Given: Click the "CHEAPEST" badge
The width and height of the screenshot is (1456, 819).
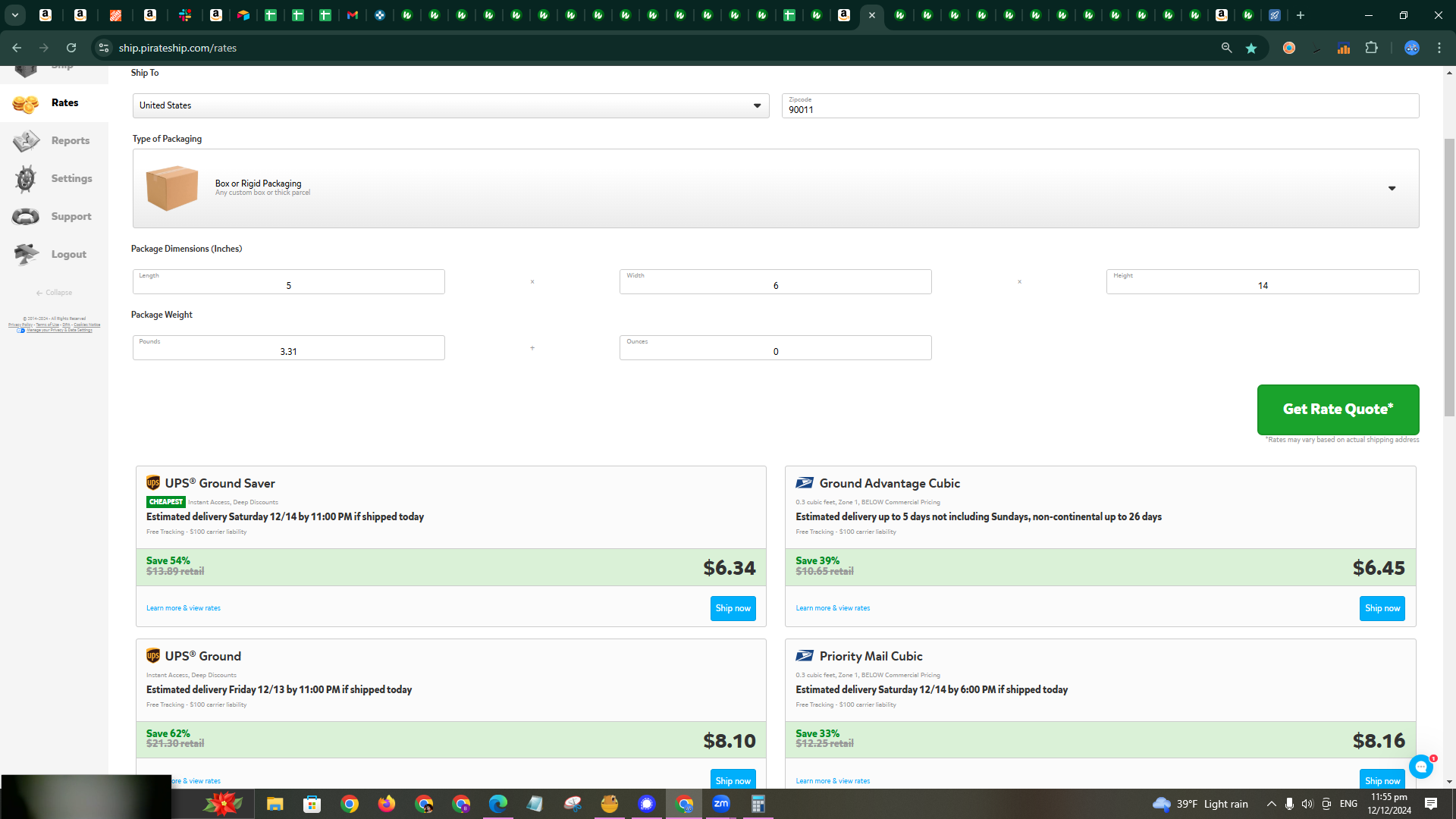Looking at the screenshot, I should (166, 502).
